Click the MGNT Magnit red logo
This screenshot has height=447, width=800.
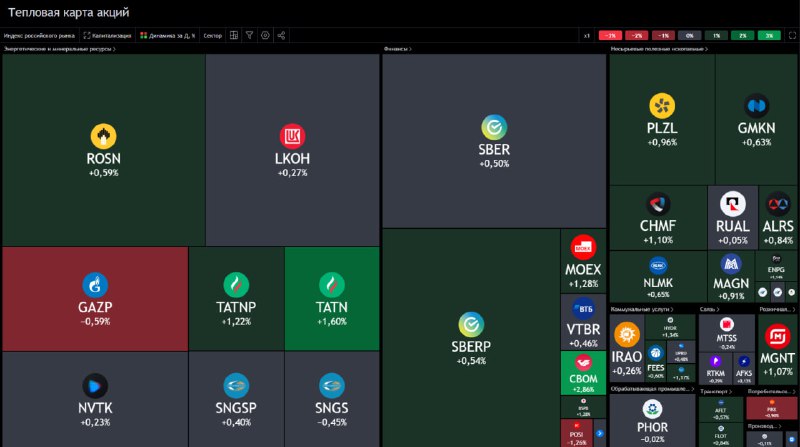778,336
